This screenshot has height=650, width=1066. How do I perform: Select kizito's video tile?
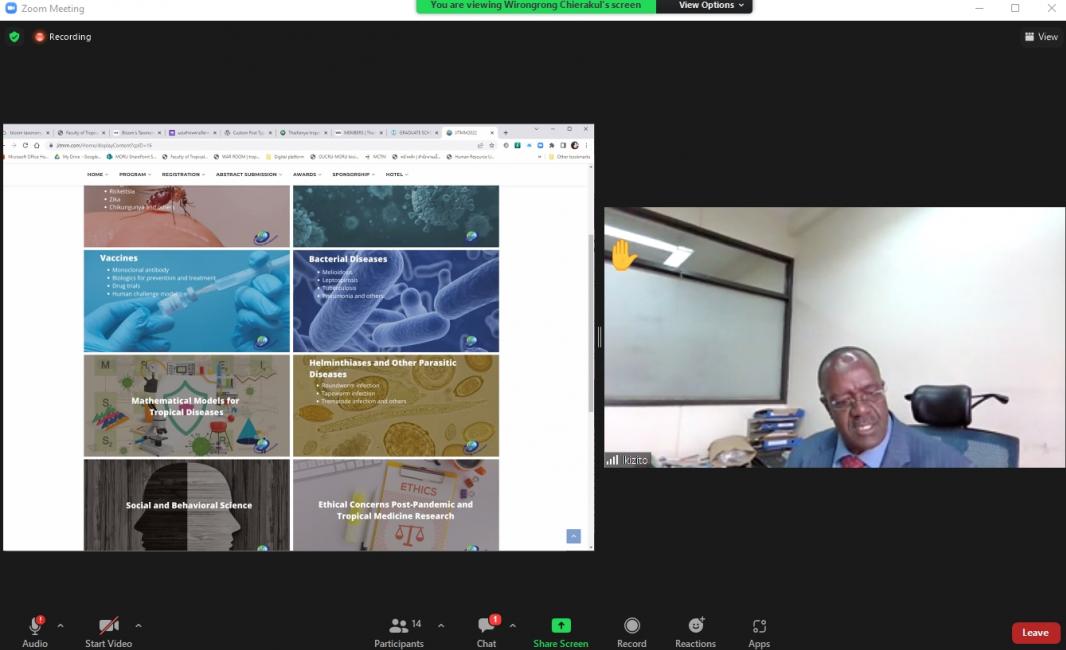point(834,337)
